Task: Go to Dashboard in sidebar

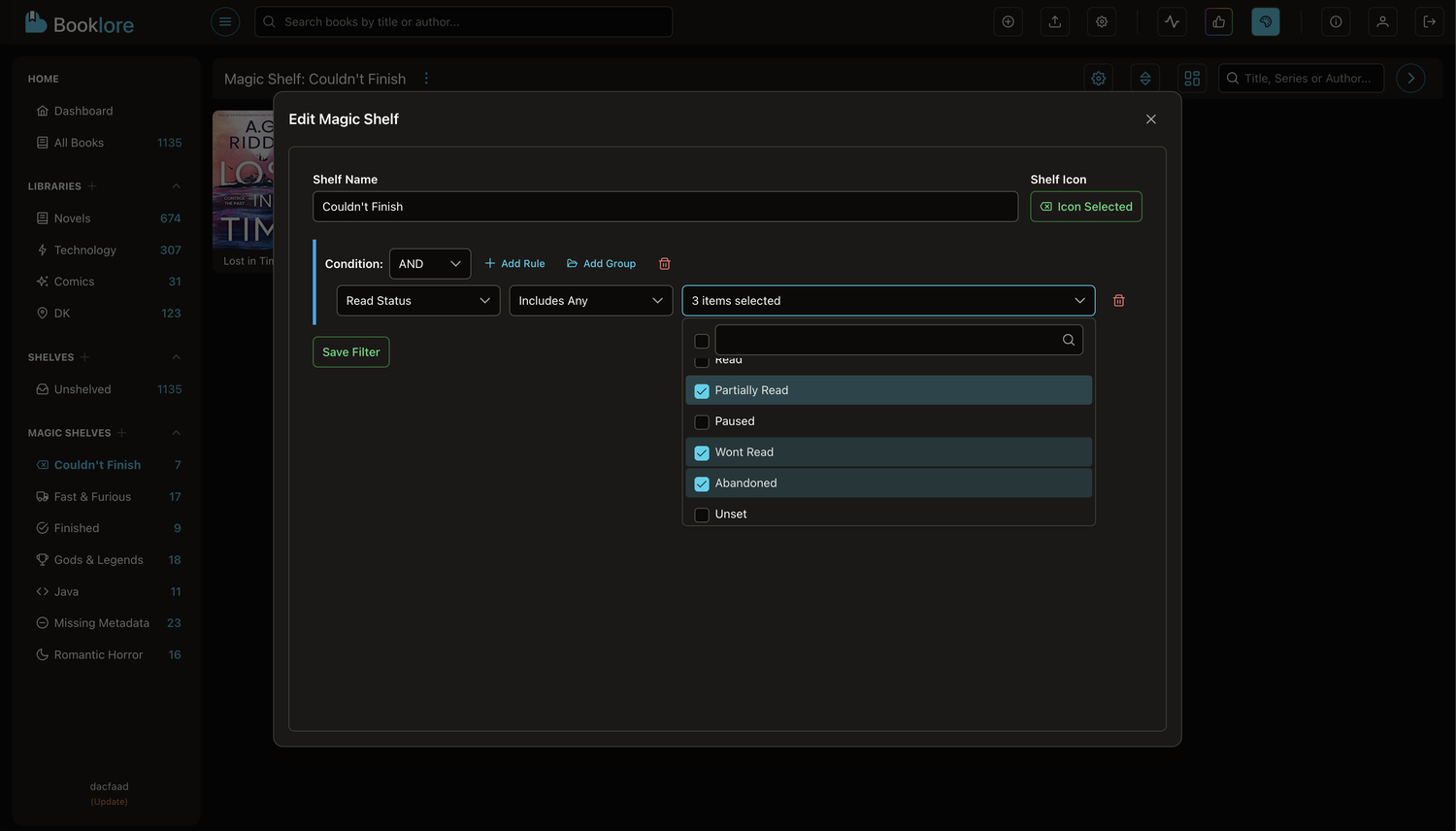Action: click(83, 112)
